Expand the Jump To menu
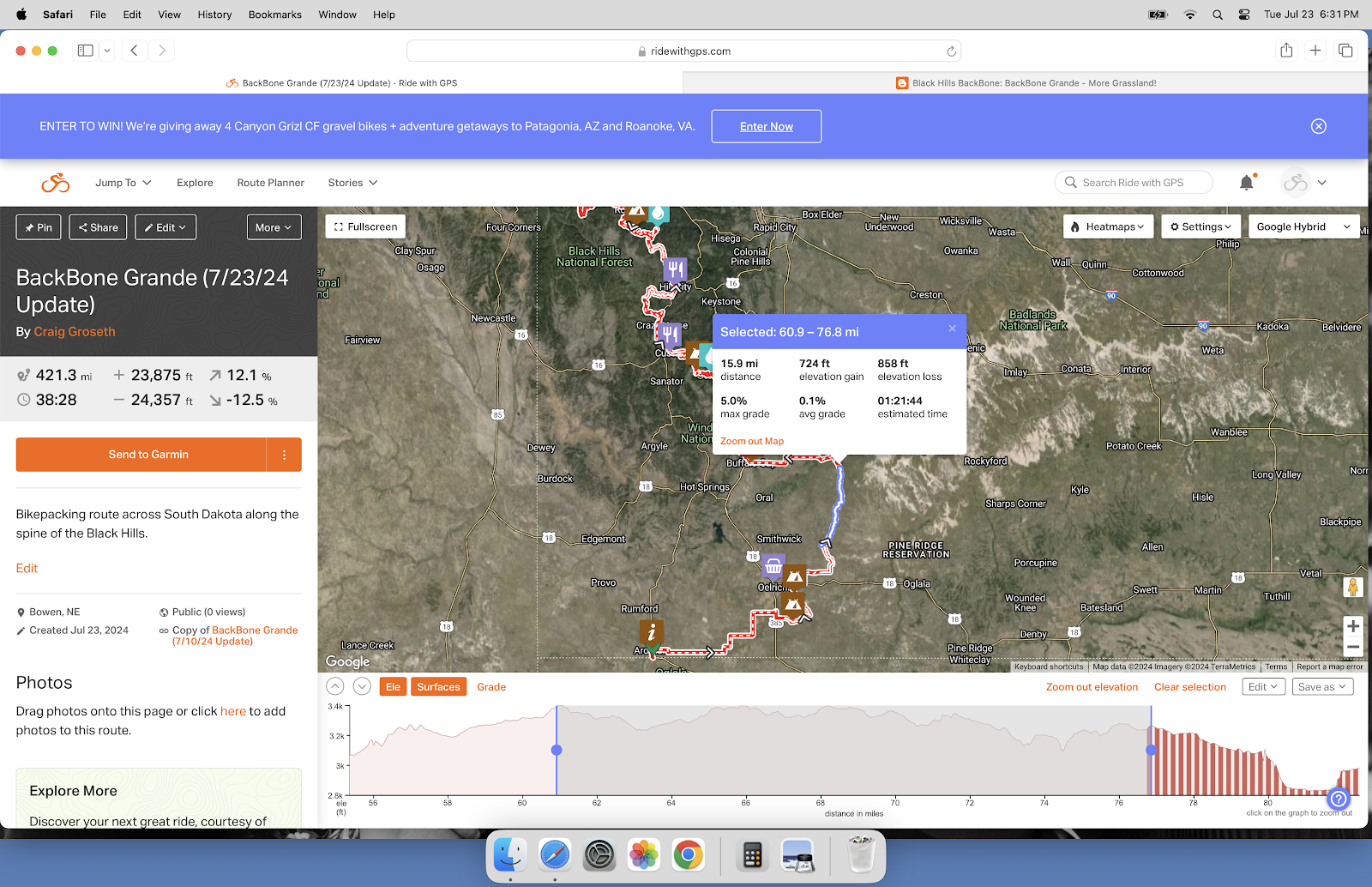 click(123, 183)
